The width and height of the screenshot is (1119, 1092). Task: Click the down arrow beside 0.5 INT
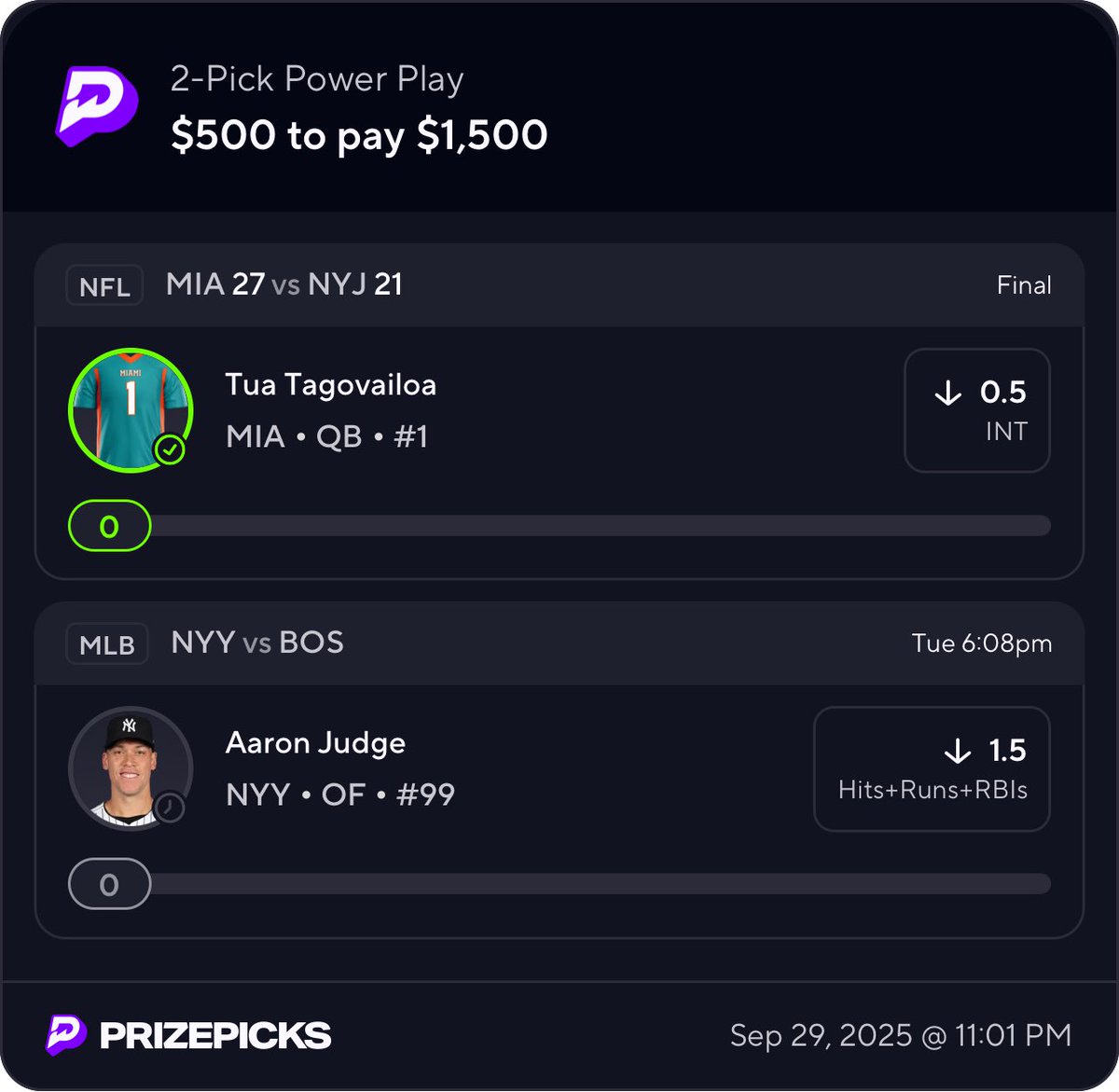click(x=947, y=394)
